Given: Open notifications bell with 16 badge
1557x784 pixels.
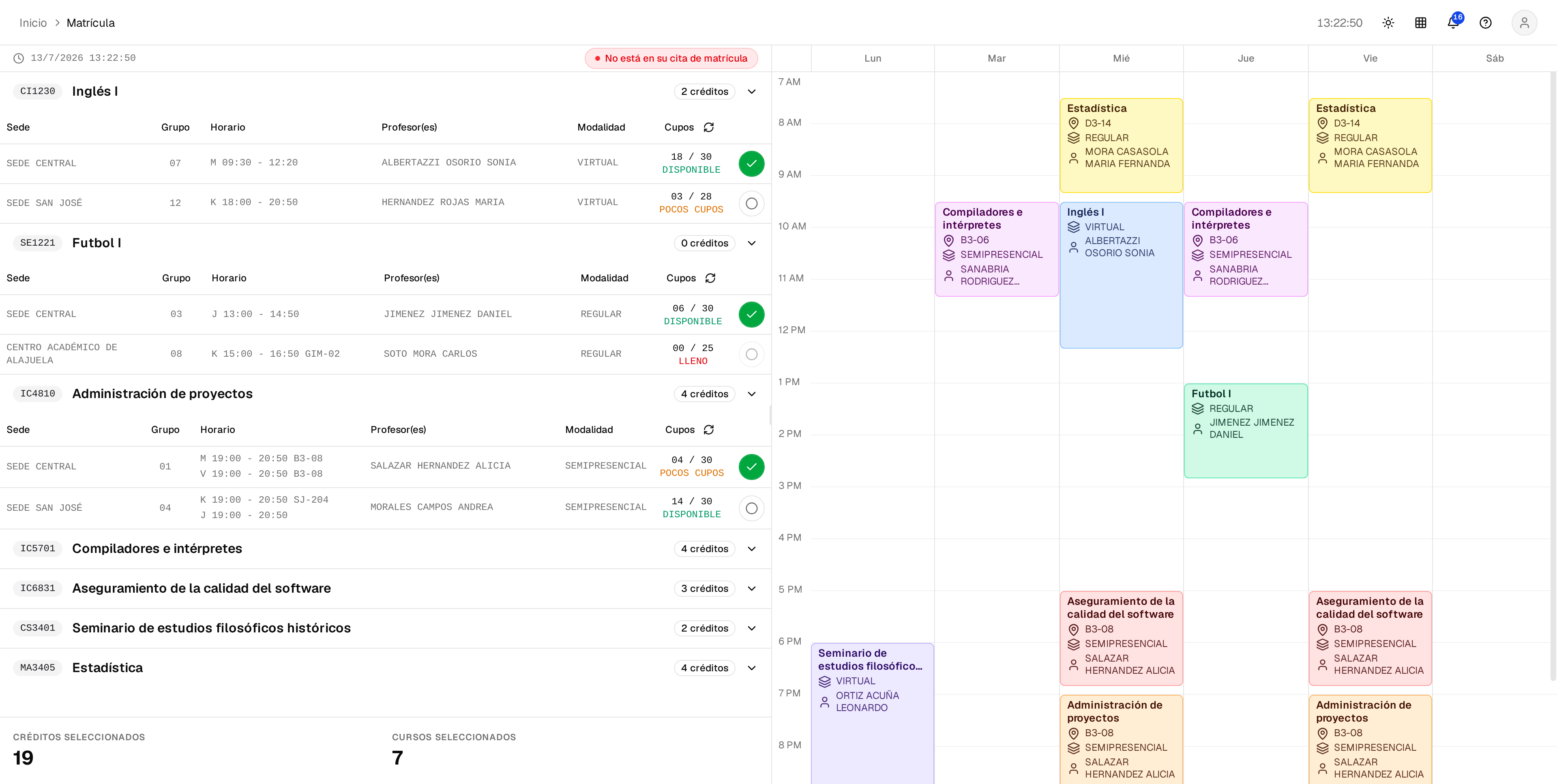Looking at the screenshot, I should [1454, 22].
